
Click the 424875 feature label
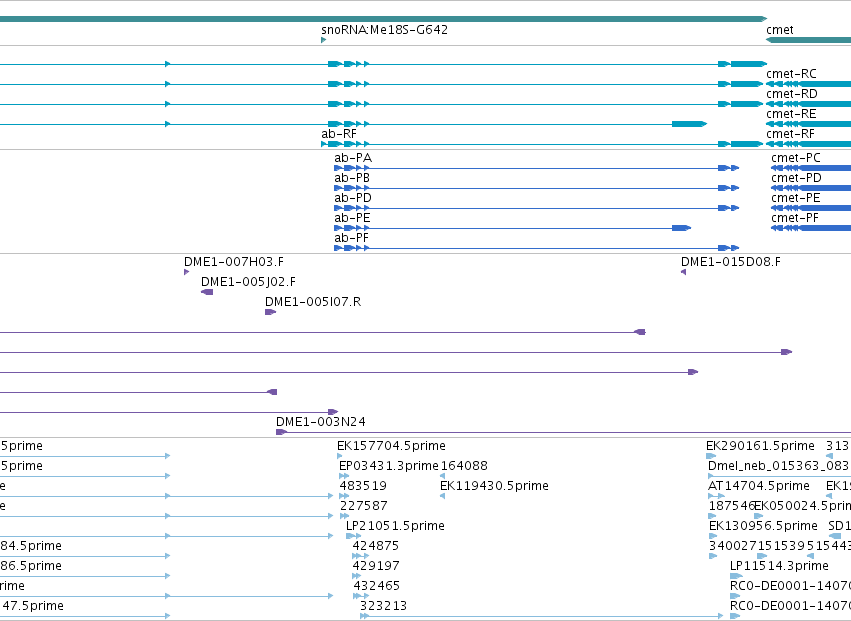[376, 546]
